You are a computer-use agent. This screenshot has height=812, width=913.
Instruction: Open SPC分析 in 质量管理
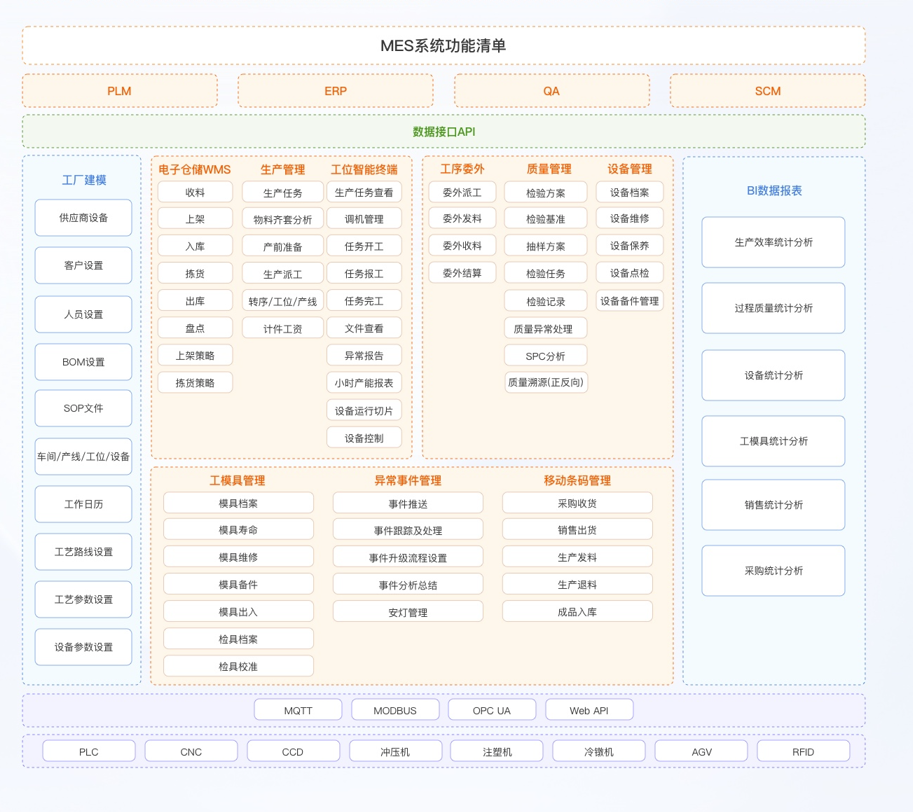point(543,355)
